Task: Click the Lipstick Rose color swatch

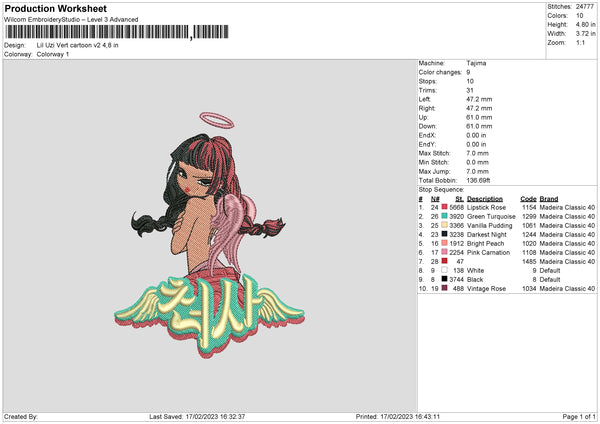Action: pos(444,207)
